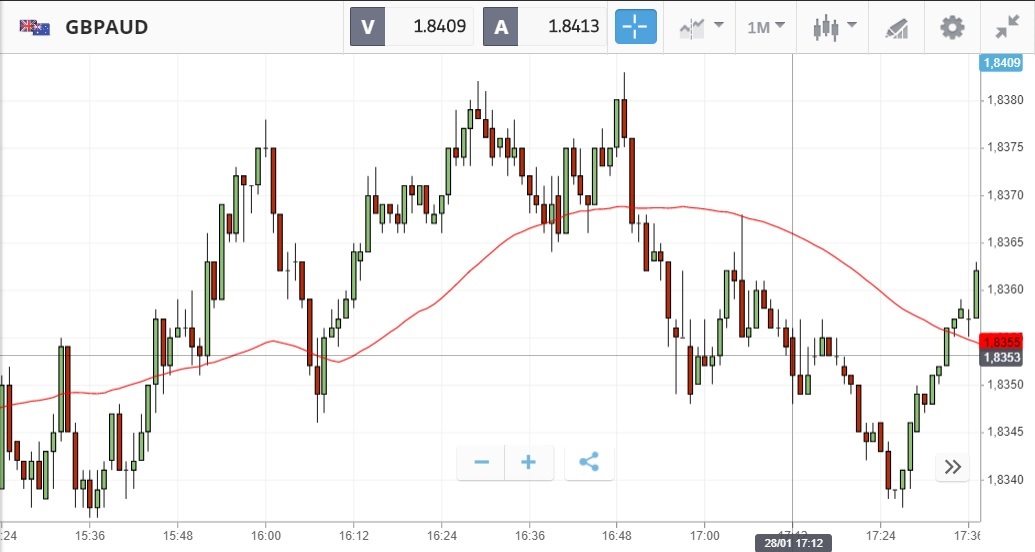Click the collapse chart arrows icon

1007,27
